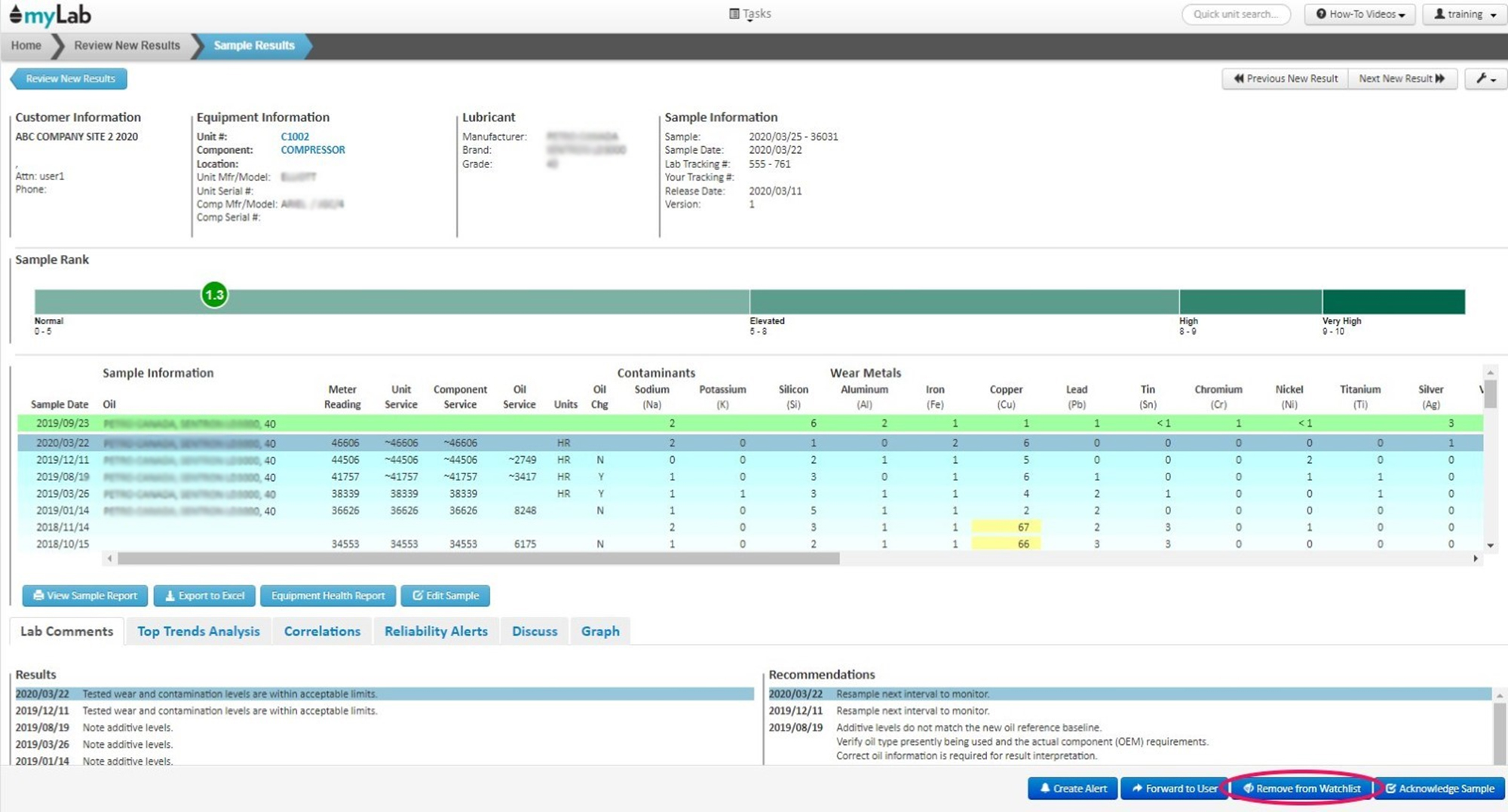Click Forward to User arrow button
The image size is (1508, 812).
(x=1173, y=789)
